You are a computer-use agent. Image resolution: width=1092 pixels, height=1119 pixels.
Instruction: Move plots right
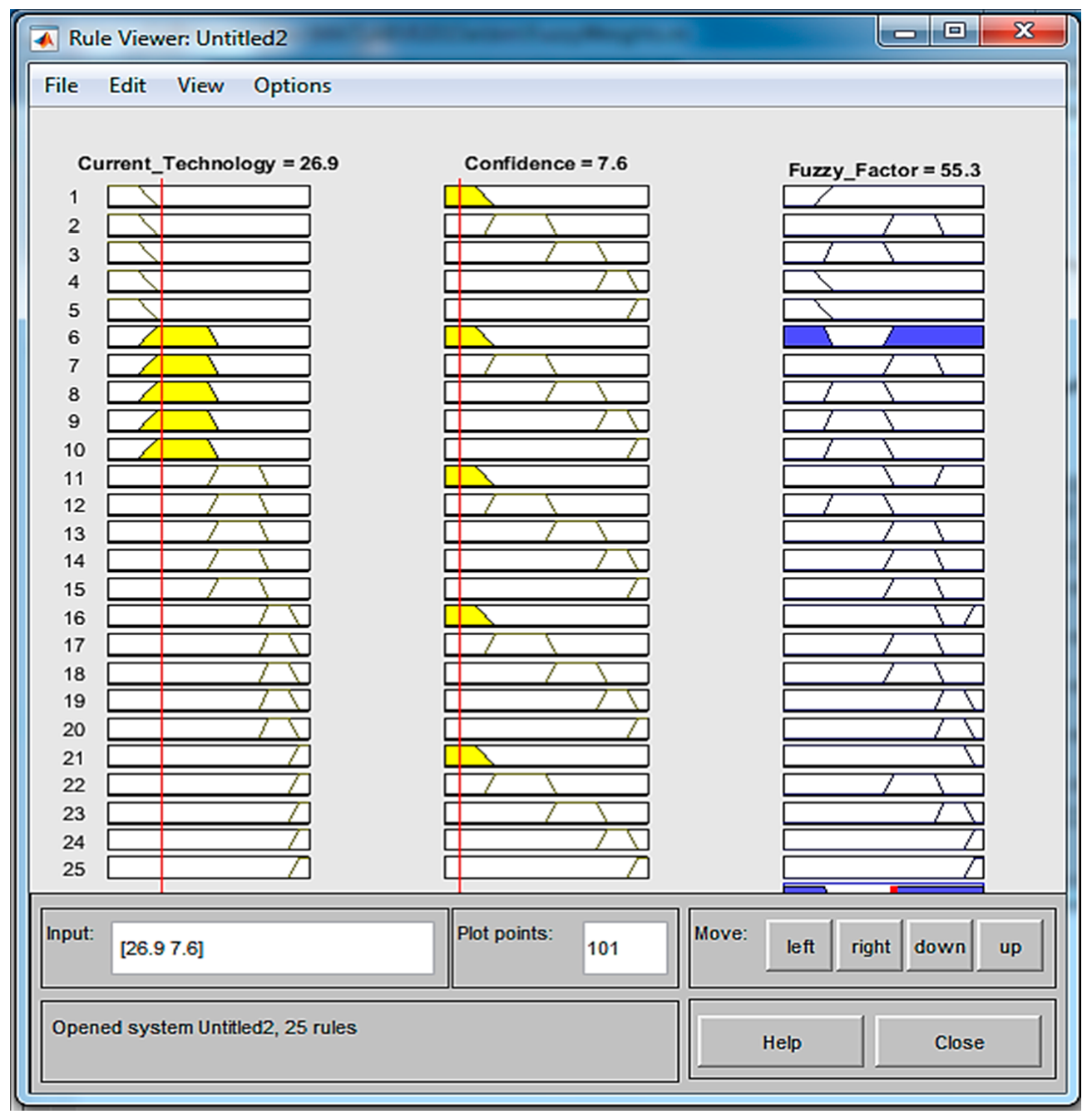870,947
